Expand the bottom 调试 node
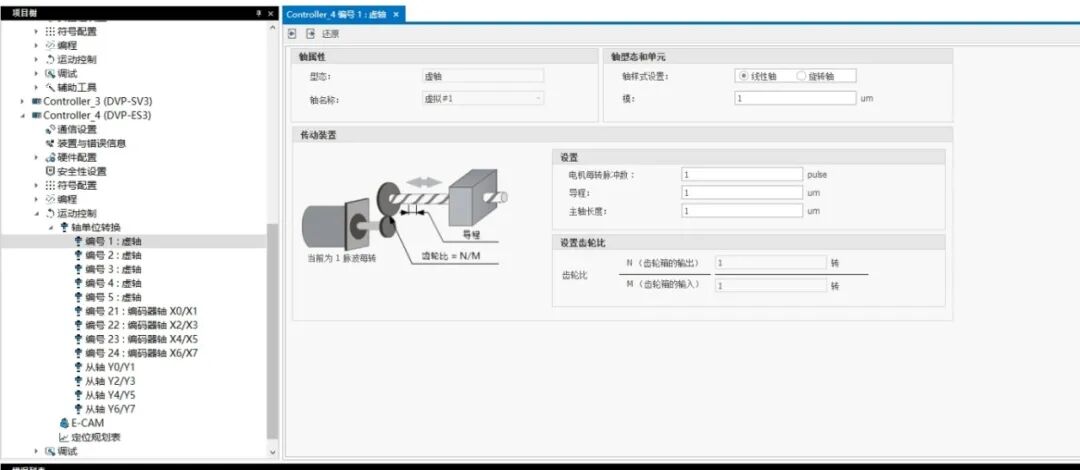Viewport: 1080px width, 470px height. click(x=37, y=451)
